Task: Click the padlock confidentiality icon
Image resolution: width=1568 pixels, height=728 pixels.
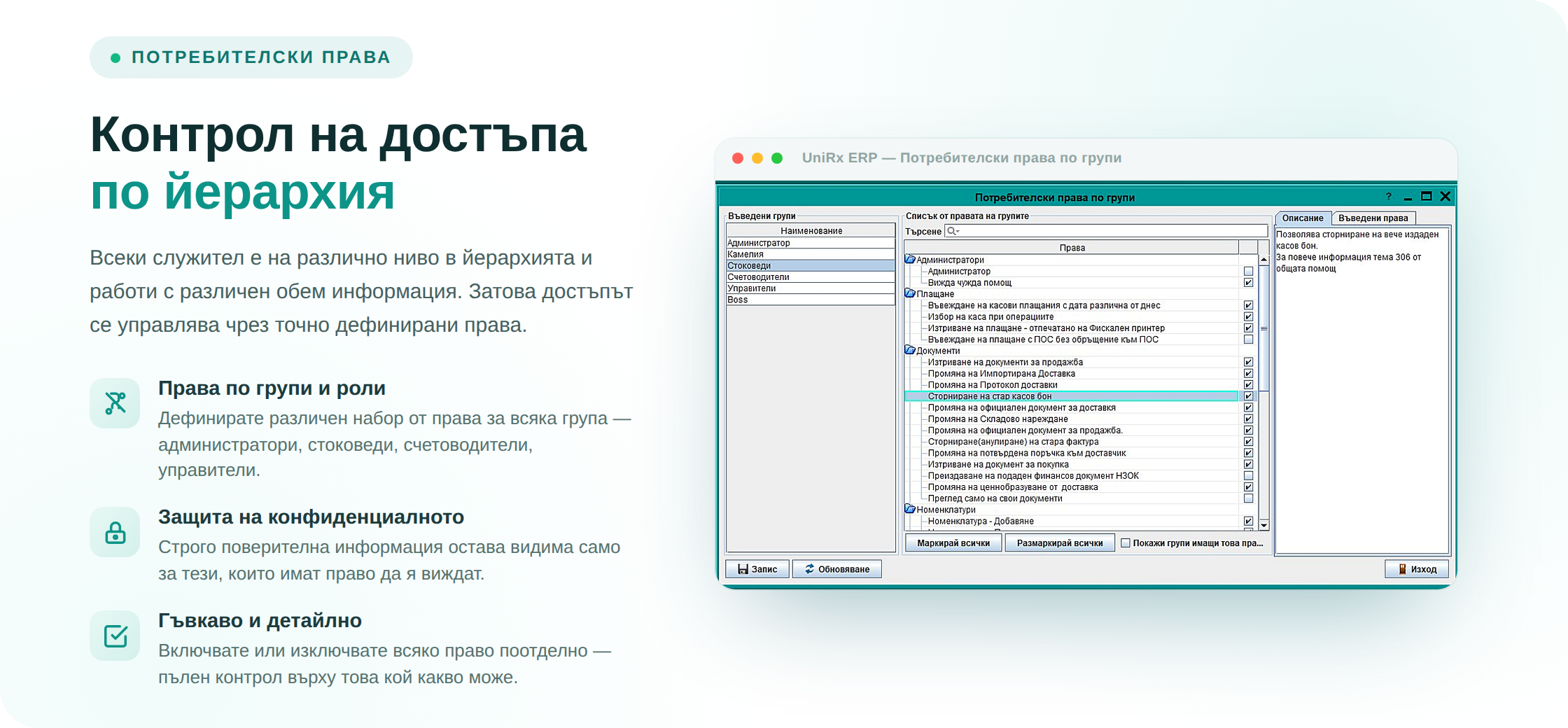Action: point(115,532)
